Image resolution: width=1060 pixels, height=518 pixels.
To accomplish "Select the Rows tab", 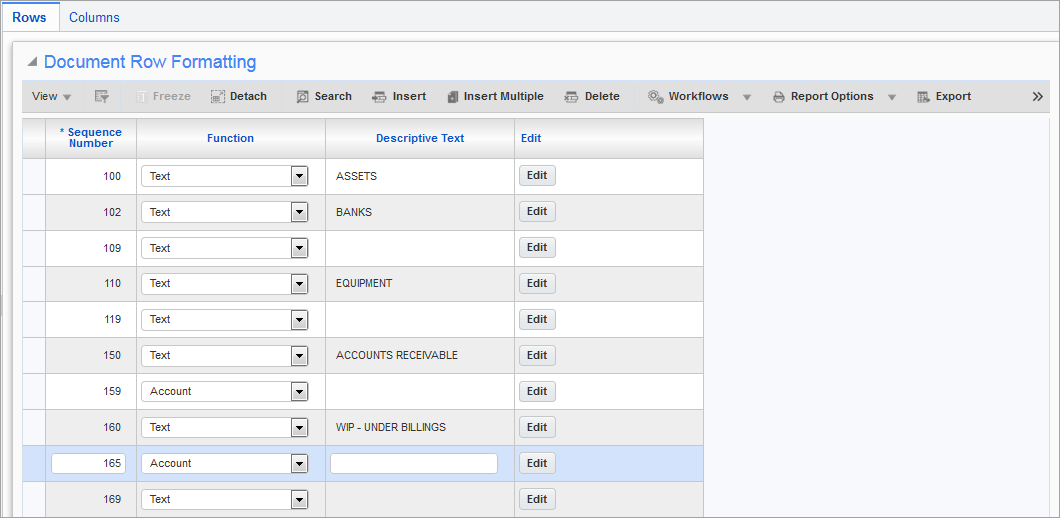I will tap(30, 18).
